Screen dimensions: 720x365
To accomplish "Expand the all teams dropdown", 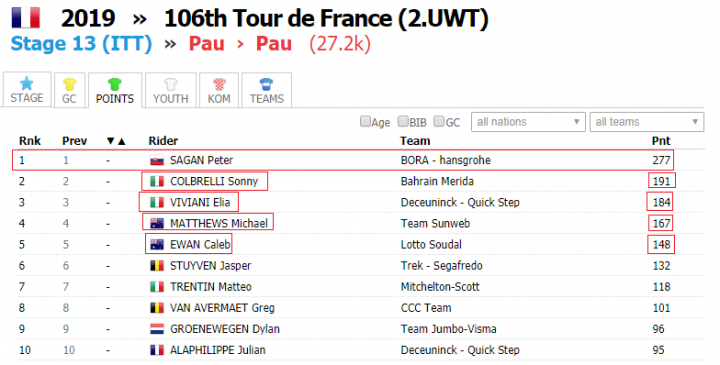I will pyautogui.click(x=647, y=122).
